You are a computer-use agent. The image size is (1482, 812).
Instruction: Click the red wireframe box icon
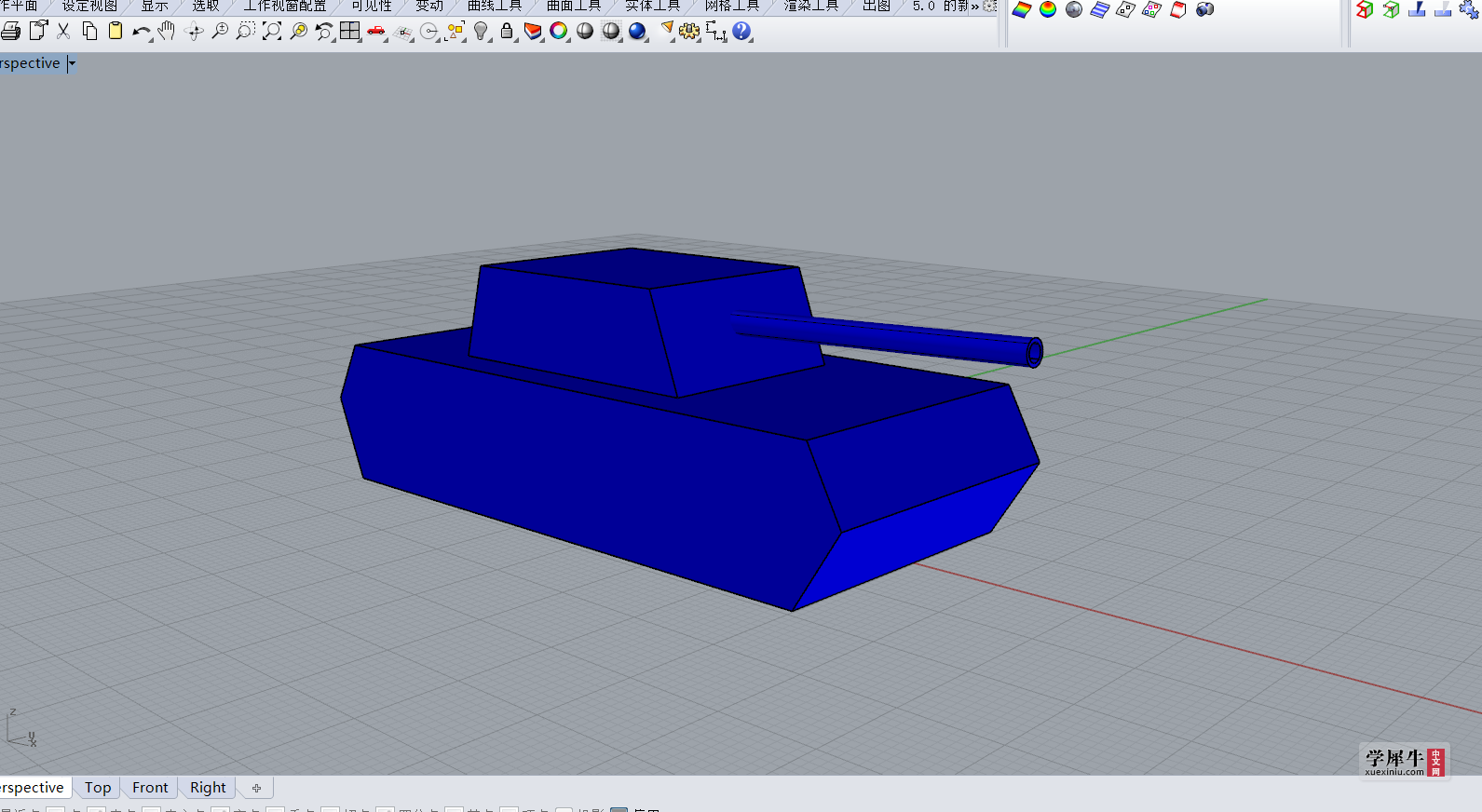pos(1365,9)
